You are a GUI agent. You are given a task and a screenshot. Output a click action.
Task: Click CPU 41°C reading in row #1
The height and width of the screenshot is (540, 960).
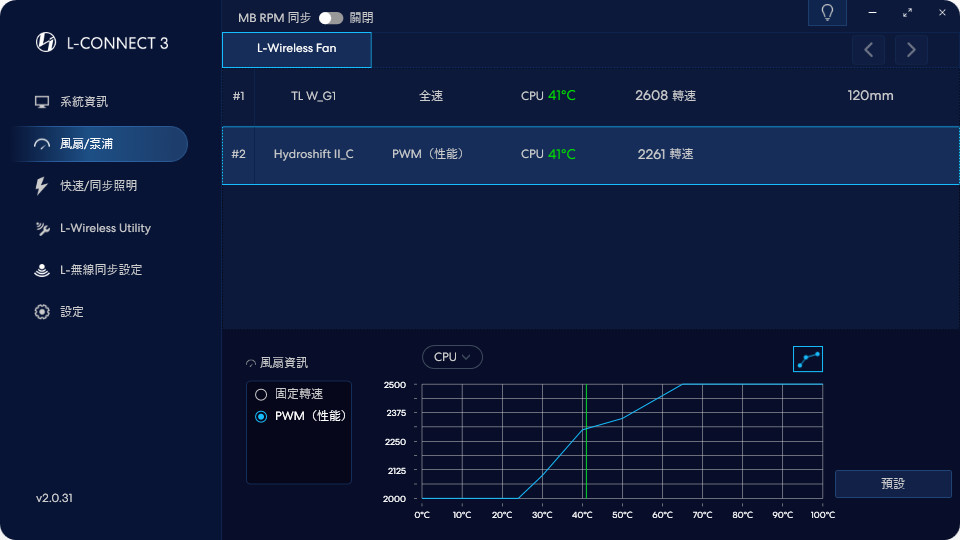pyautogui.click(x=548, y=96)
